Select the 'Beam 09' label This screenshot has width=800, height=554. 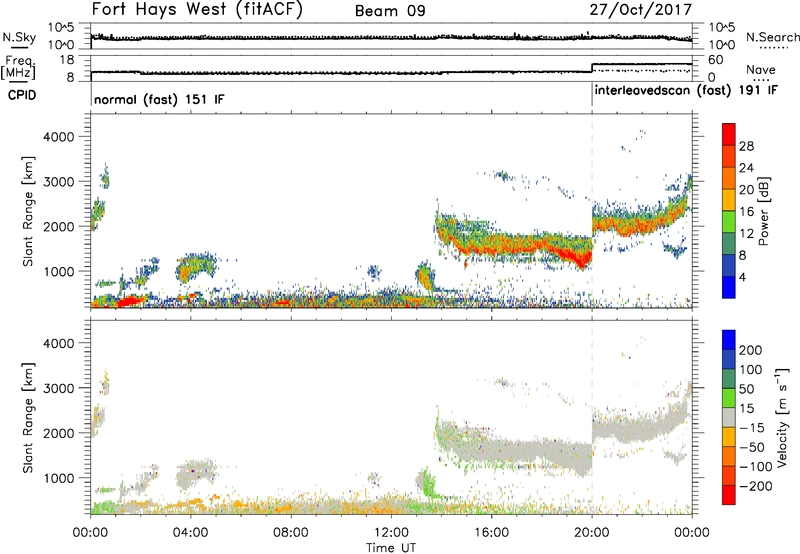click(x=390, y=11)
